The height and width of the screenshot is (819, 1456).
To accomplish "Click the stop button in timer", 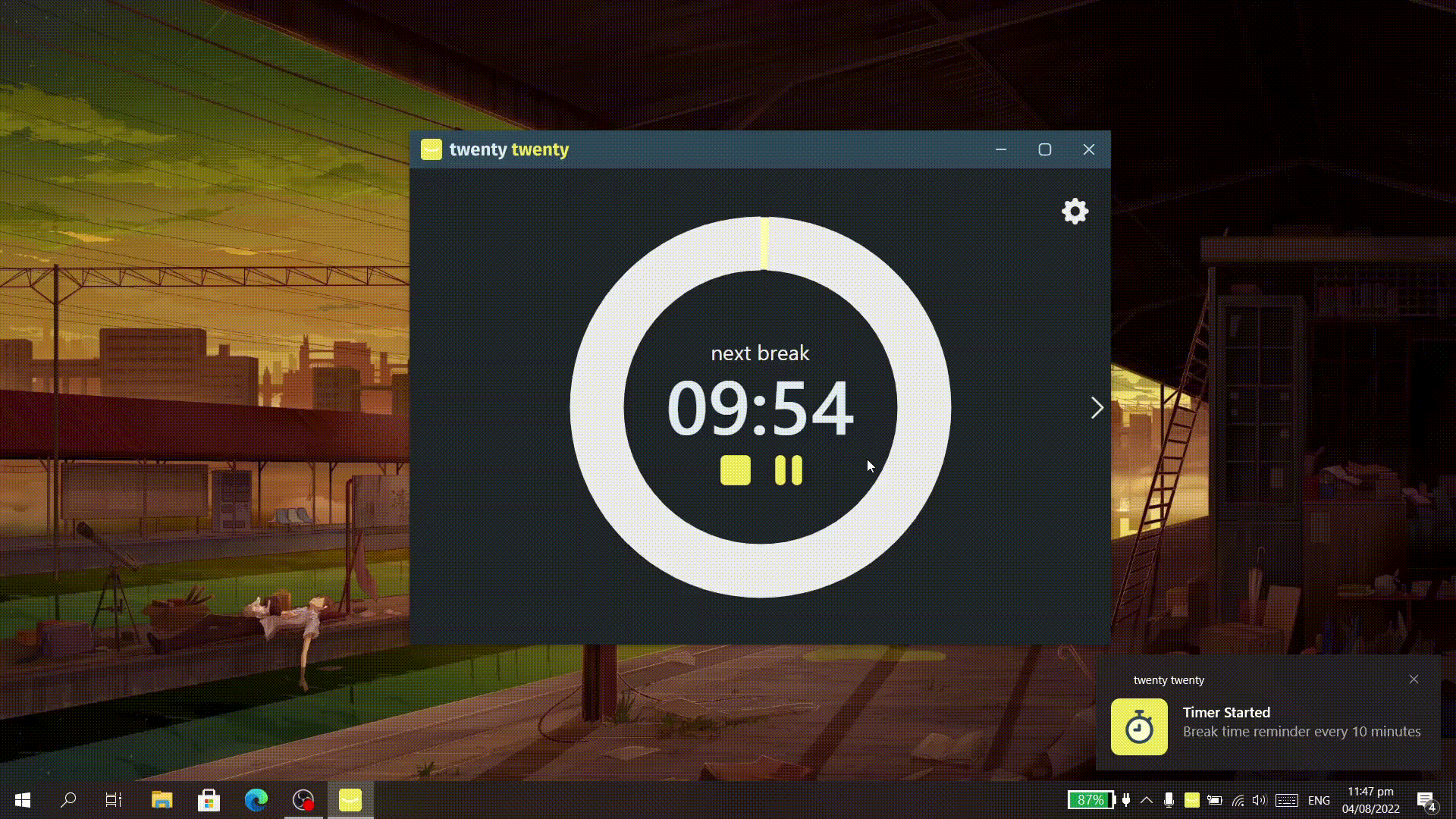I will [x=735, y=470].
